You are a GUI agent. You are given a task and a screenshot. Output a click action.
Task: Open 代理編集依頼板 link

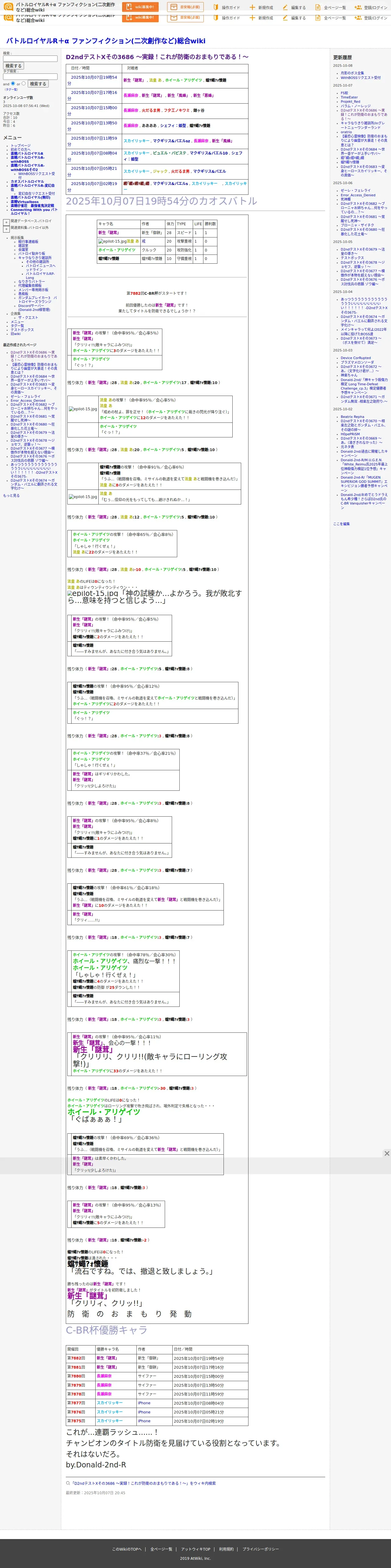[x=30, y=286]
